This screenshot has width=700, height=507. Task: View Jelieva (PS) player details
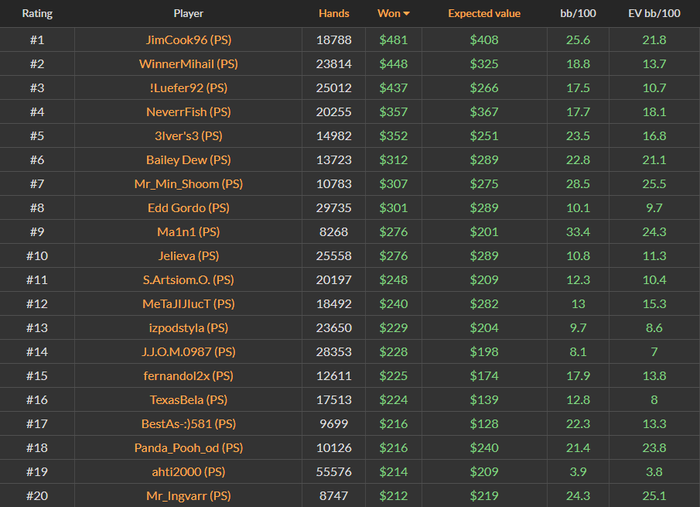188,255
